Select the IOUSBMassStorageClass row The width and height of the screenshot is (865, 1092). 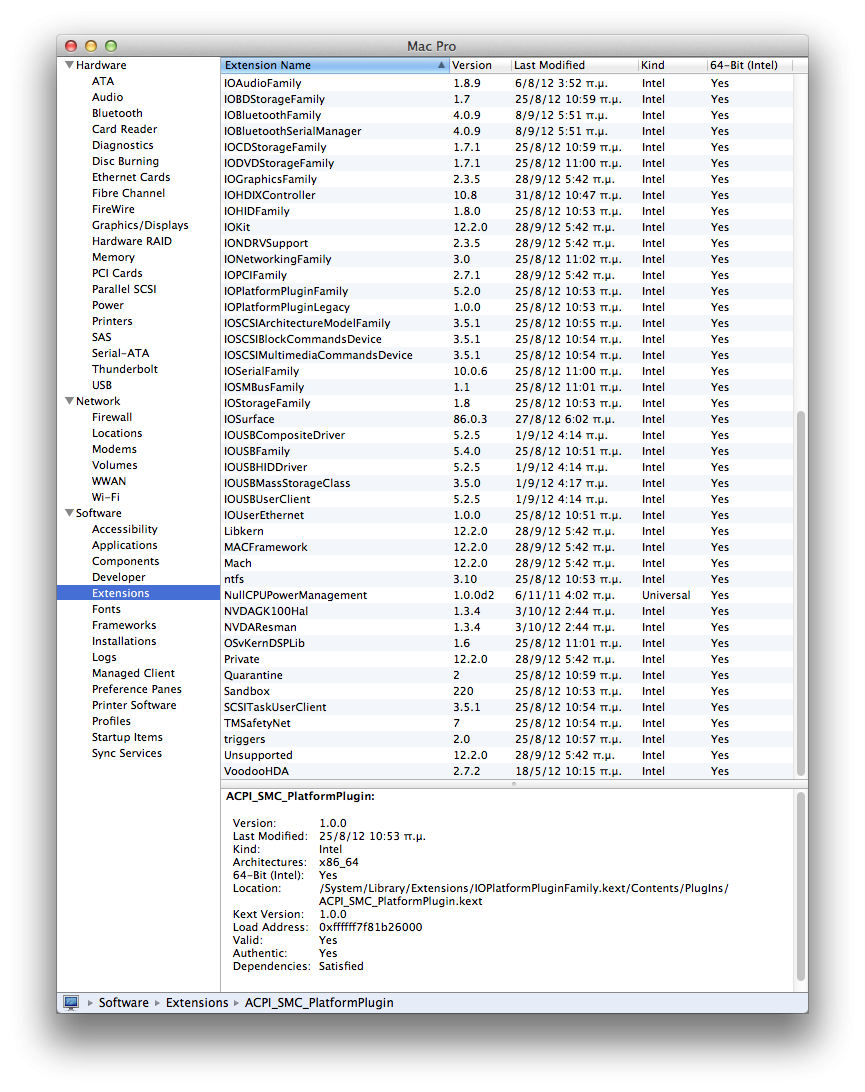click(x=507, y=483)
